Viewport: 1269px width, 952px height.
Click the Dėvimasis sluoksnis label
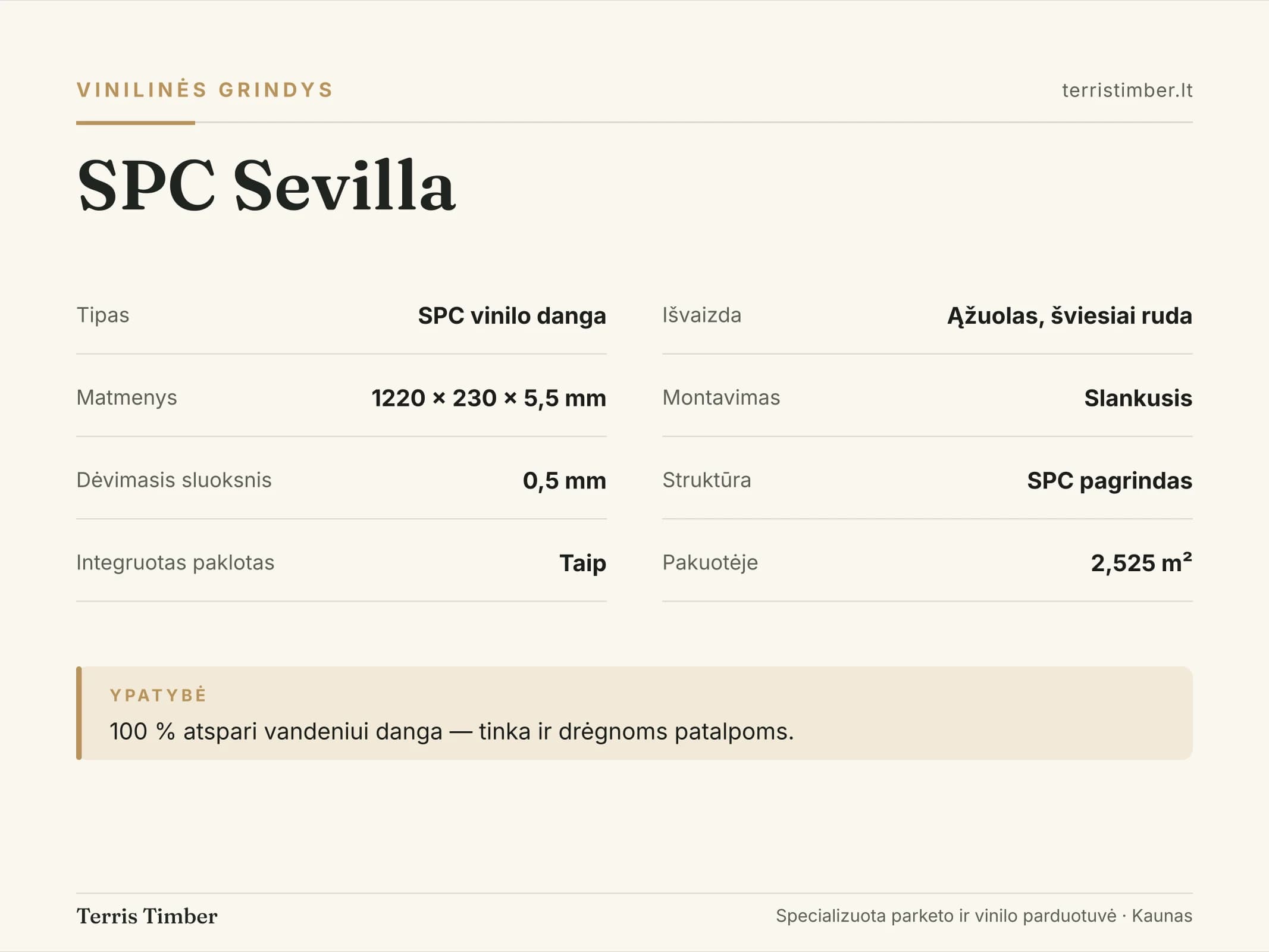174,480
